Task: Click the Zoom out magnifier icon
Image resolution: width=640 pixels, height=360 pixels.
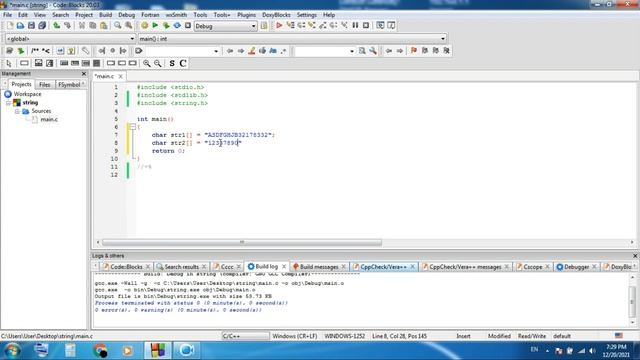Action: point(158,64)
